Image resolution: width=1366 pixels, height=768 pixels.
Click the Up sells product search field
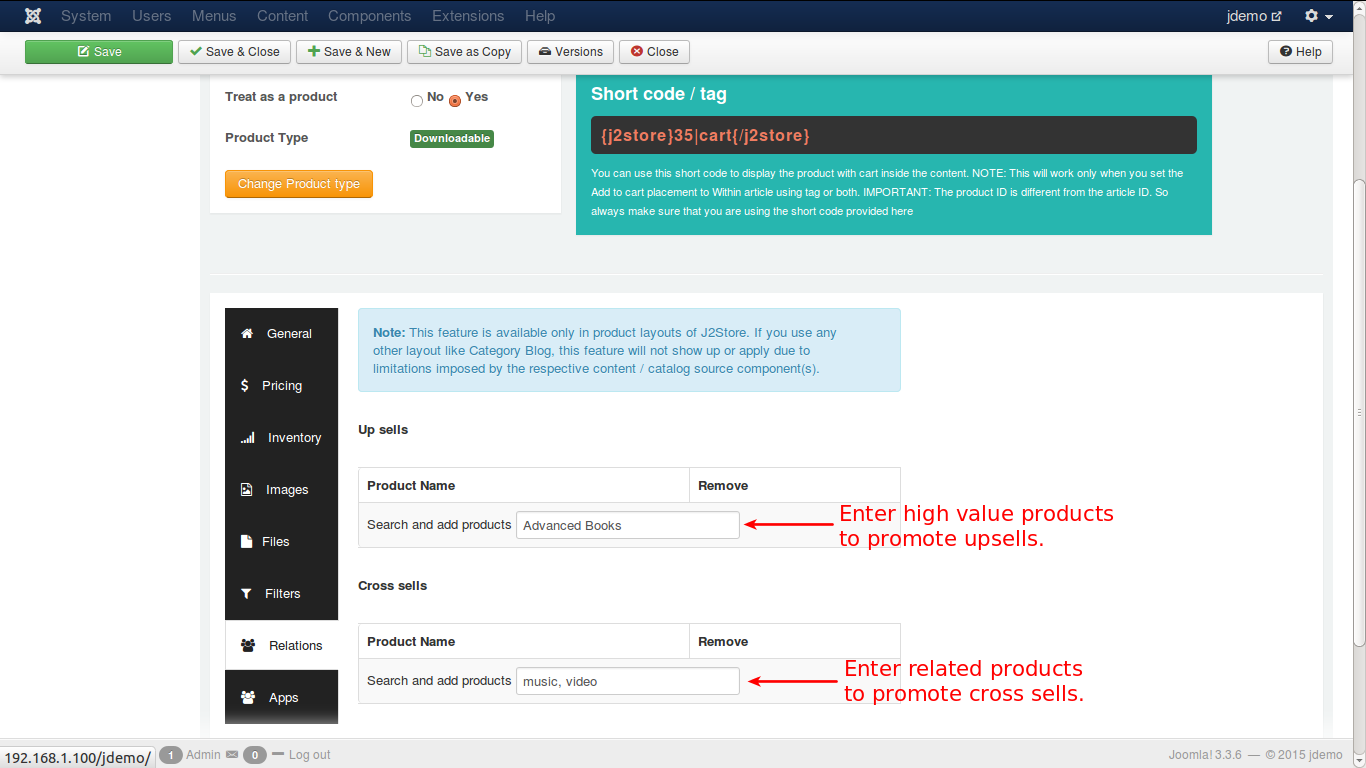click(x=627, y=525)
